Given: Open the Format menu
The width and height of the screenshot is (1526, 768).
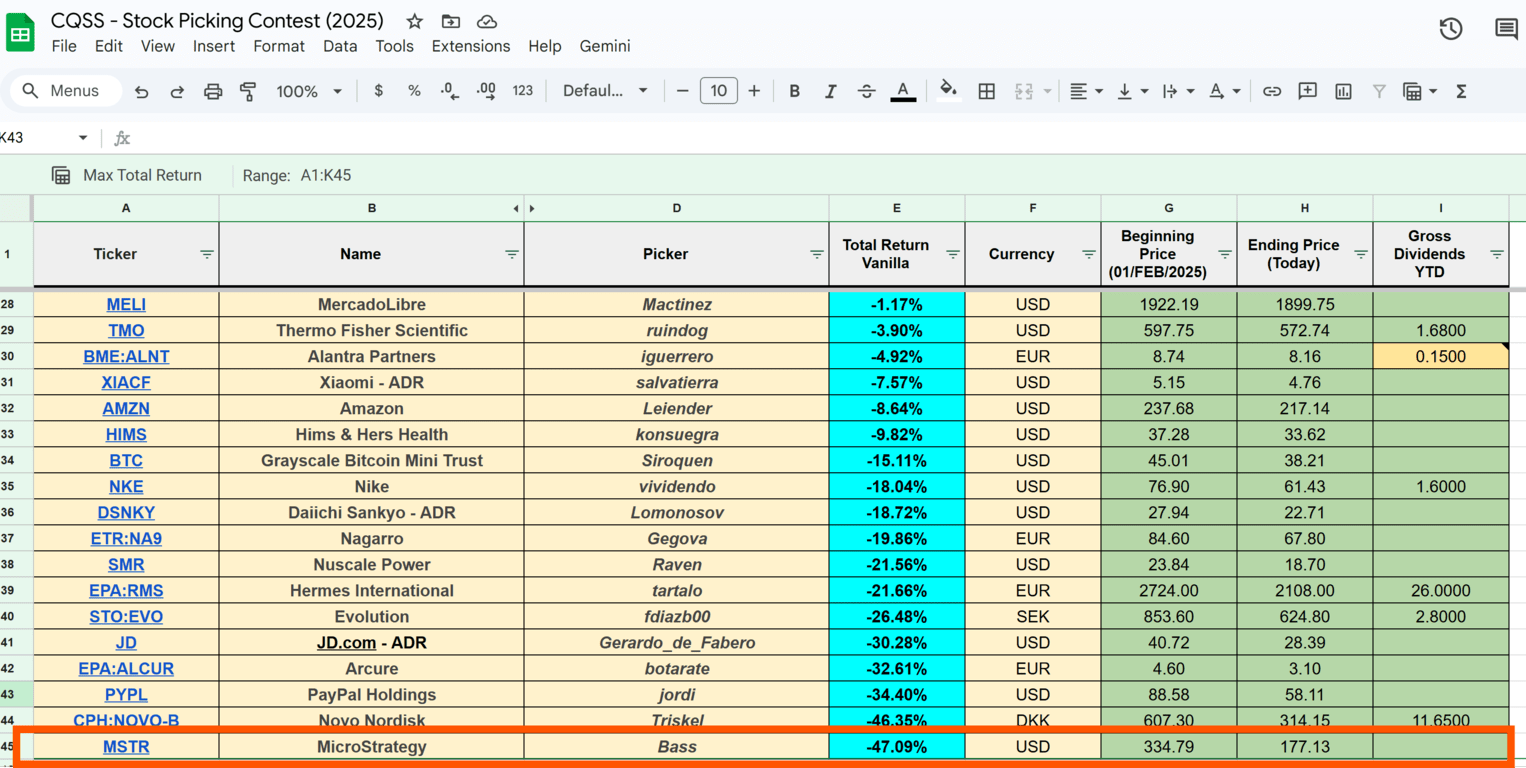Looking at the screenshot, I should point(279,46).
